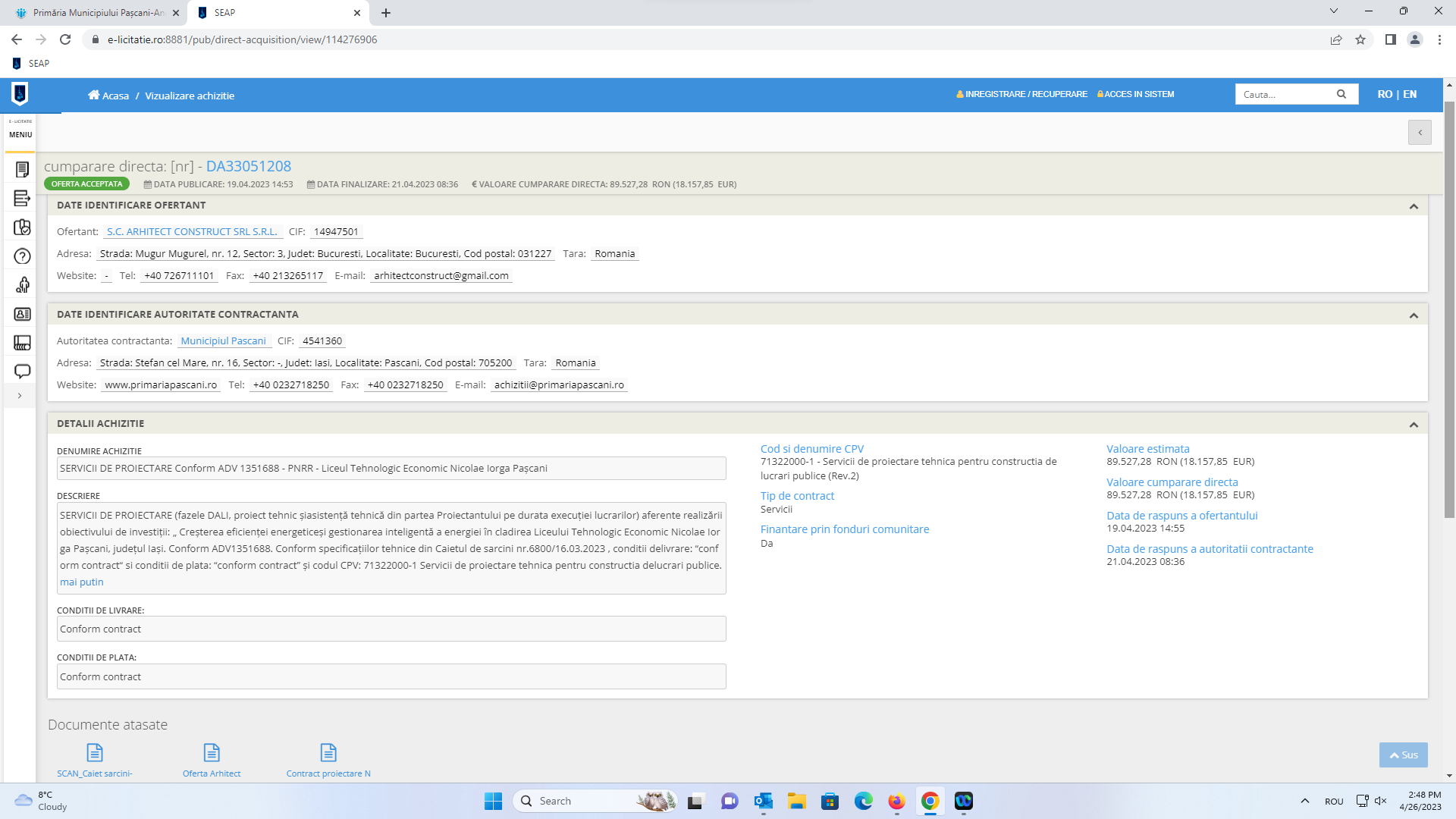Click the Sus back-to-top button
Image resolution: width=1456 pixels, height=819 pixels.
tap(1403, 755)
